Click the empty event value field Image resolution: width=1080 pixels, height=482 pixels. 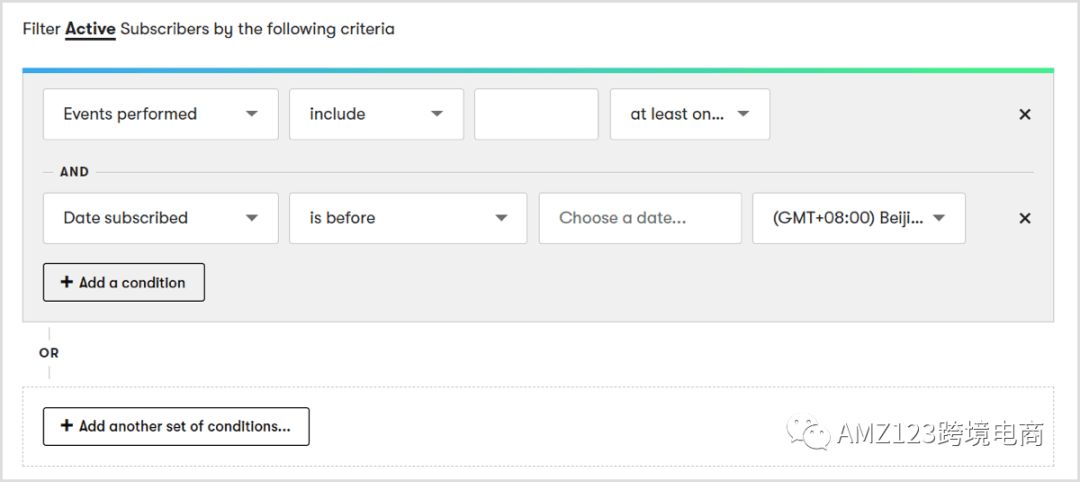pos(536,114)
